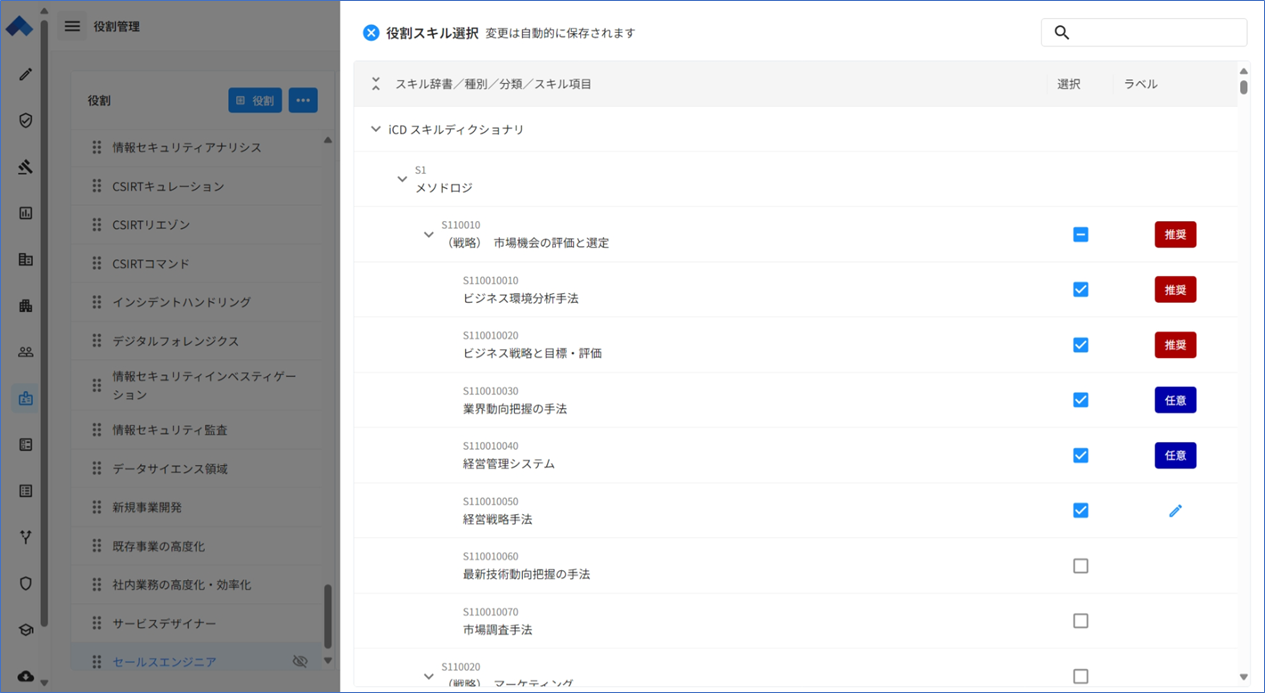Click the pencil edit icon in left sidebar
The height and width of the screenshot is (693, 1265).
click(26, 74)
